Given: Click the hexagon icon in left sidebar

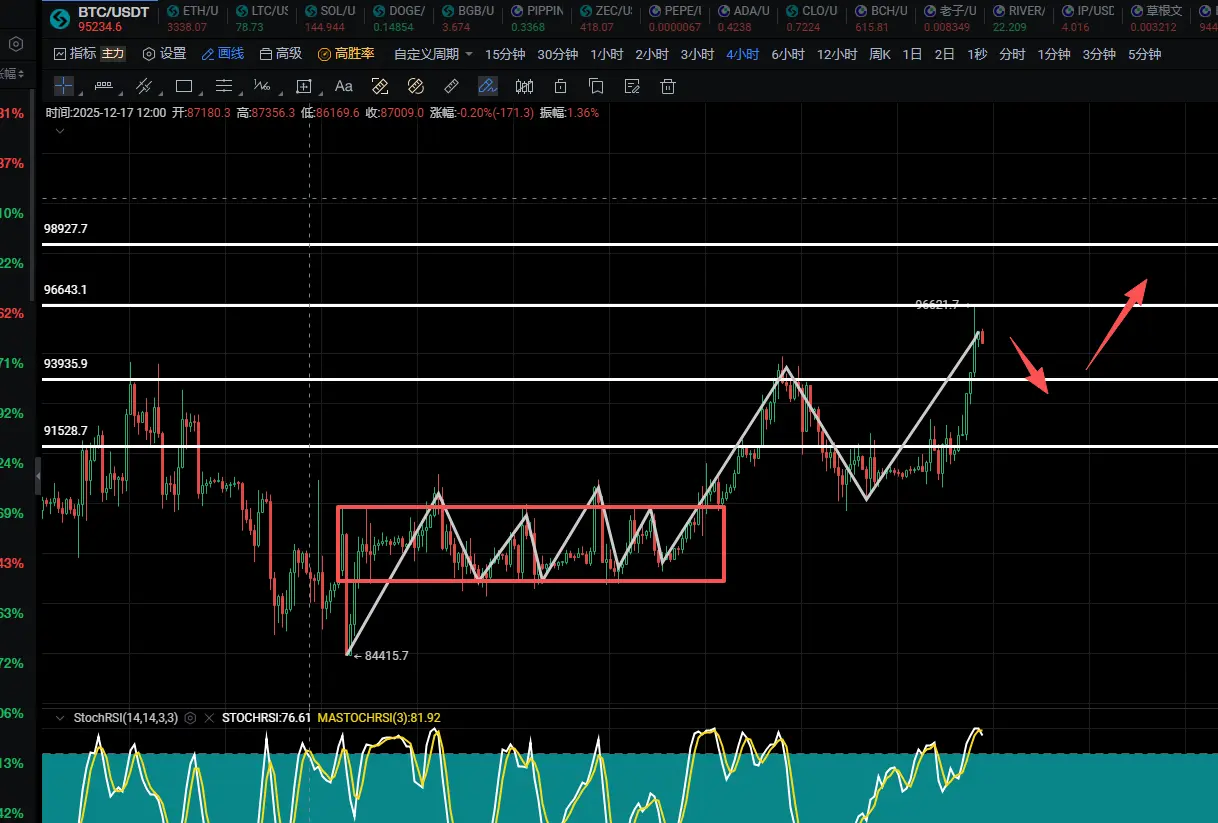Looking at the screenshot, I should pos(16,44).
